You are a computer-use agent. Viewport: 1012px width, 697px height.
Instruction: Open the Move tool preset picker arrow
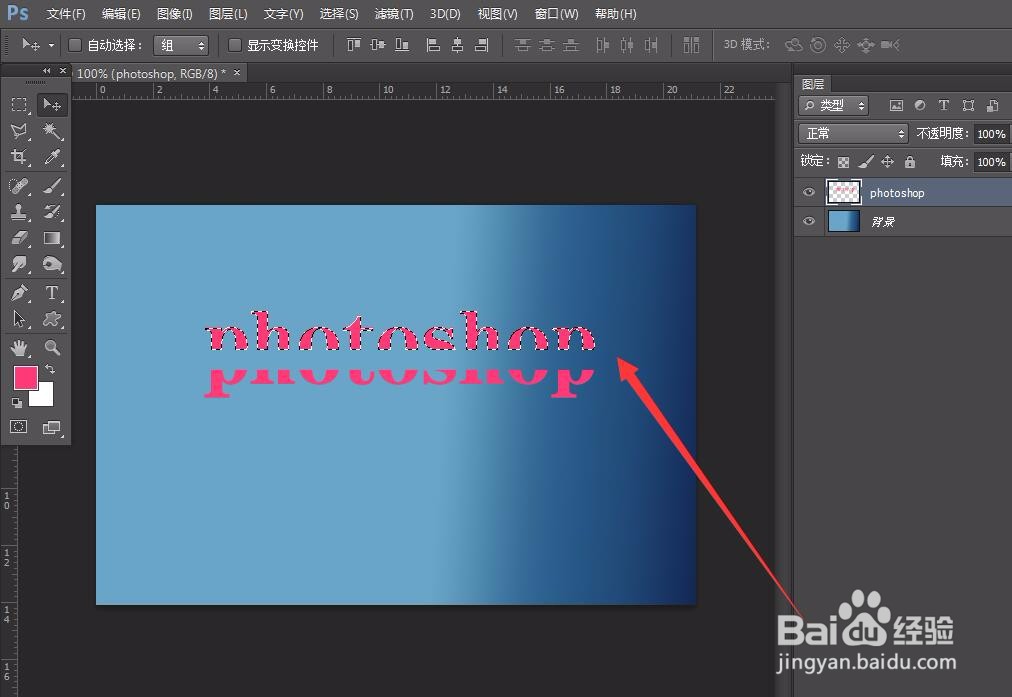[51, 45]
